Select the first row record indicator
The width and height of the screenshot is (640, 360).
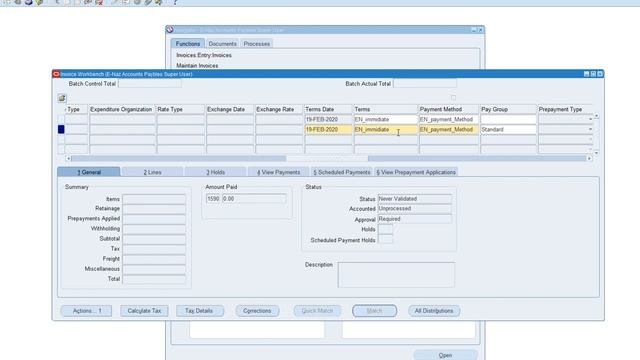click(61, 119)
